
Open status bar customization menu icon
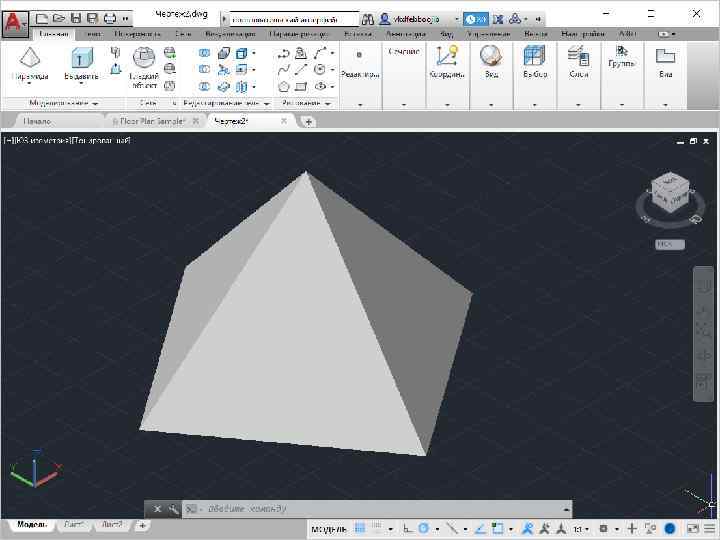point(710,529)
